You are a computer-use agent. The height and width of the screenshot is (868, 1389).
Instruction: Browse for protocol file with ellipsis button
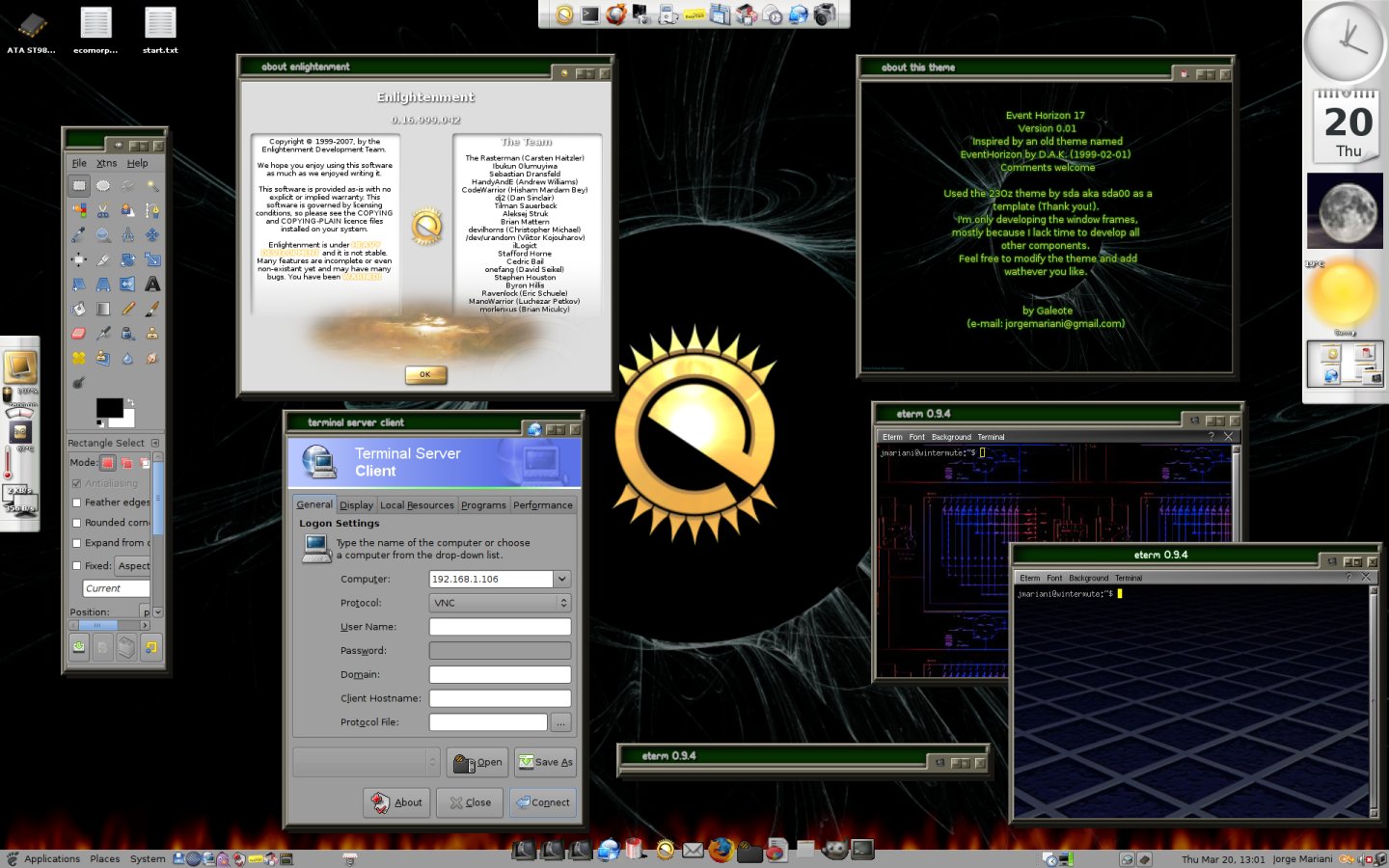561,721
